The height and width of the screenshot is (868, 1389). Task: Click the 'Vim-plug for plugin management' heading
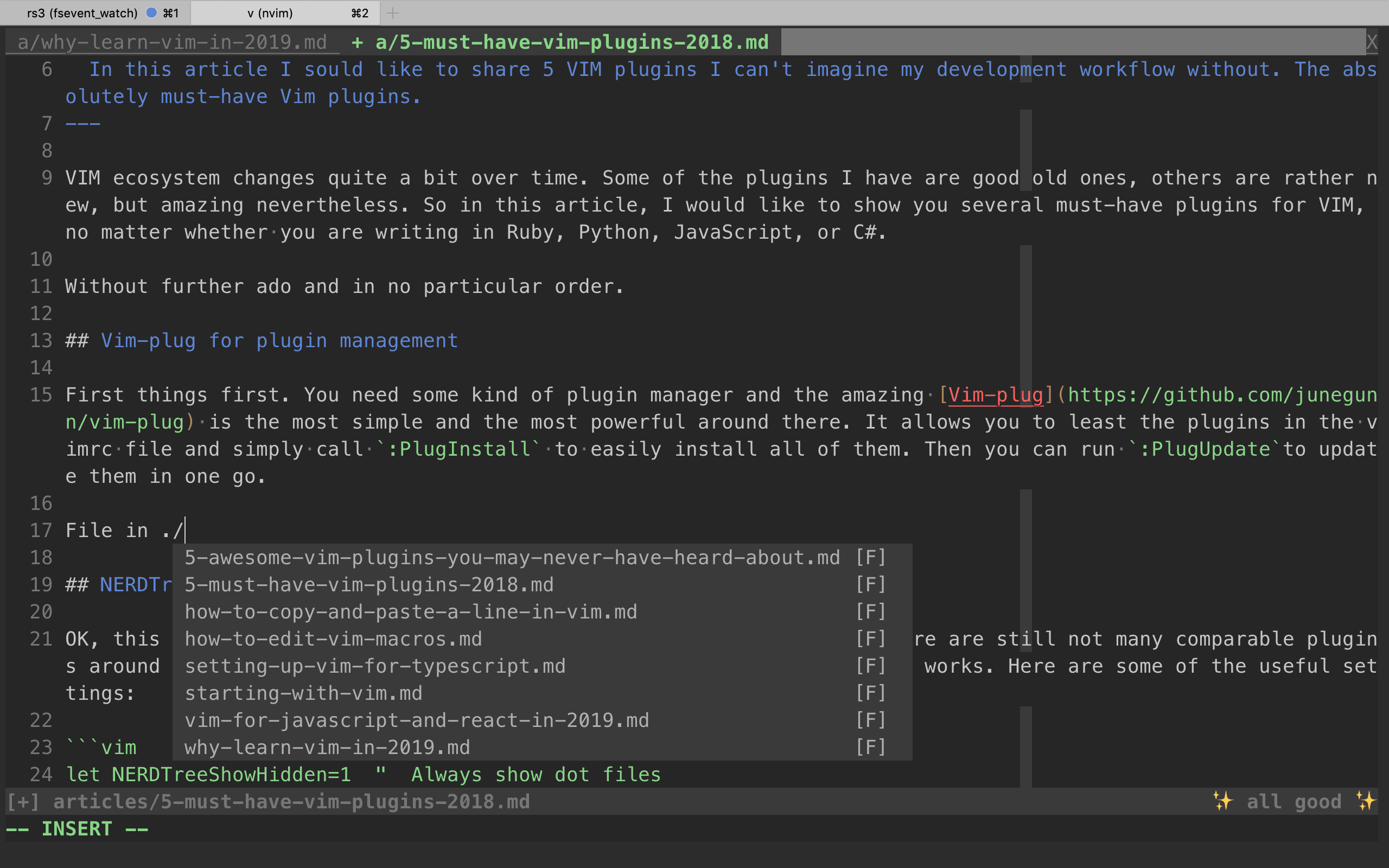[279, 341]
